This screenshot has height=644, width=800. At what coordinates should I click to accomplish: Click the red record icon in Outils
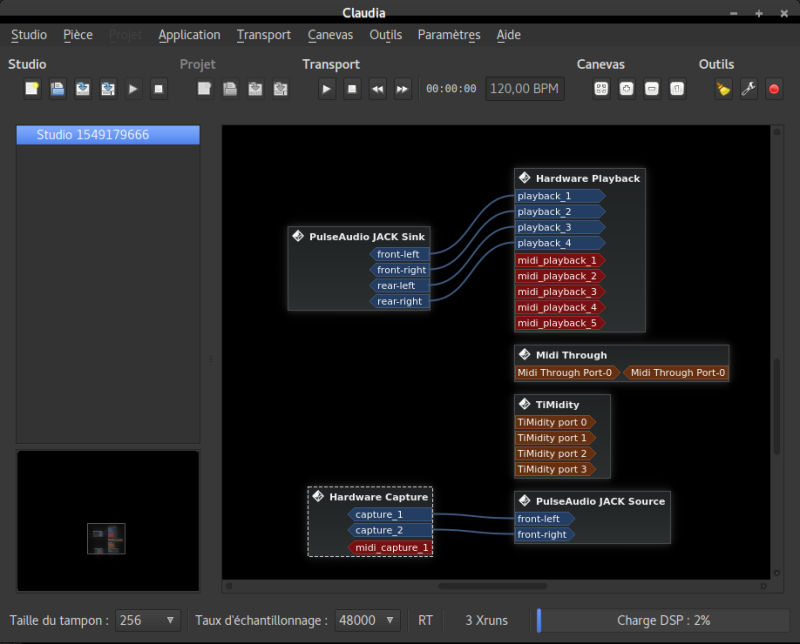click(773, 89)
